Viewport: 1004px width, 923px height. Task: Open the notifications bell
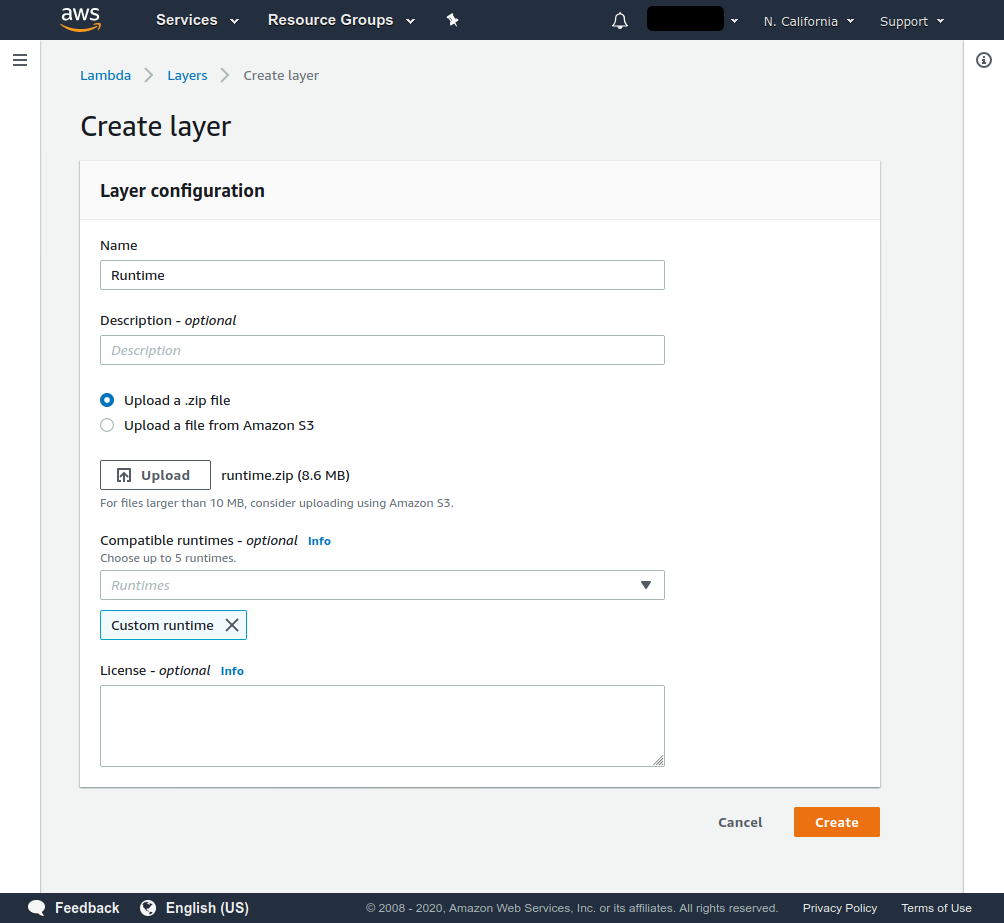pos(620,21)
